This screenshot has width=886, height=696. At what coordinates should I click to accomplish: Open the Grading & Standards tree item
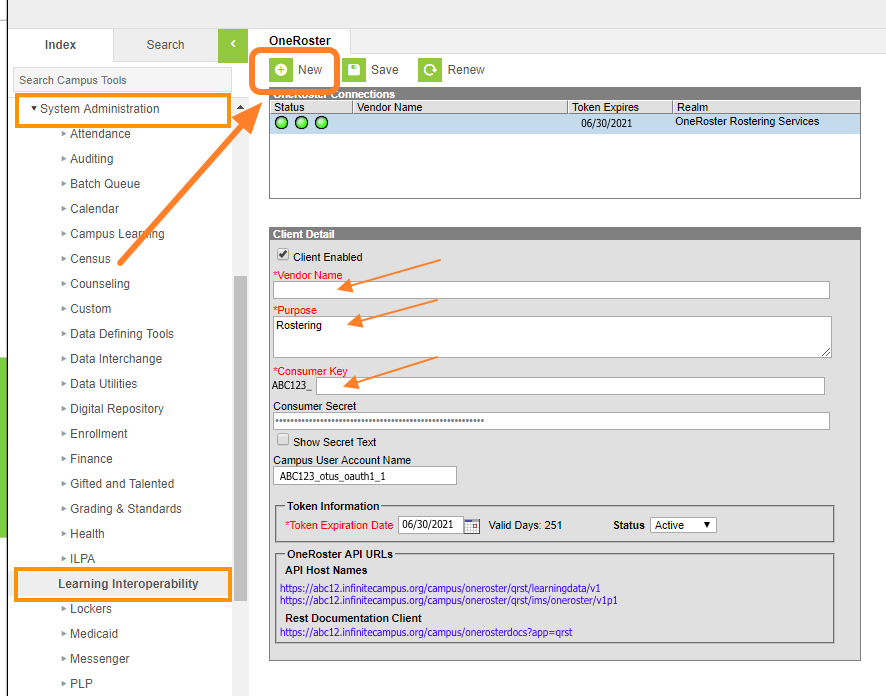pyautogui.click(x=125, y=509)
